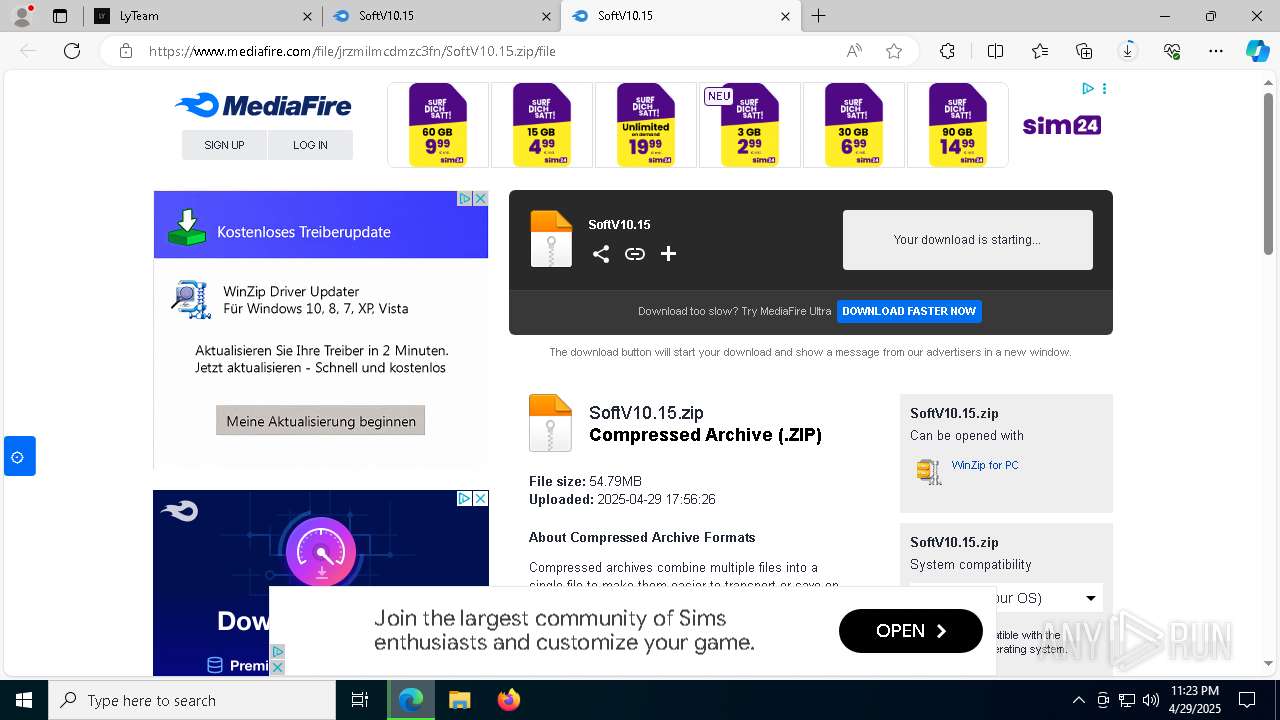
Task: Open the 90 GB 14.99 sim24 offer
Action: coord(958,125)
